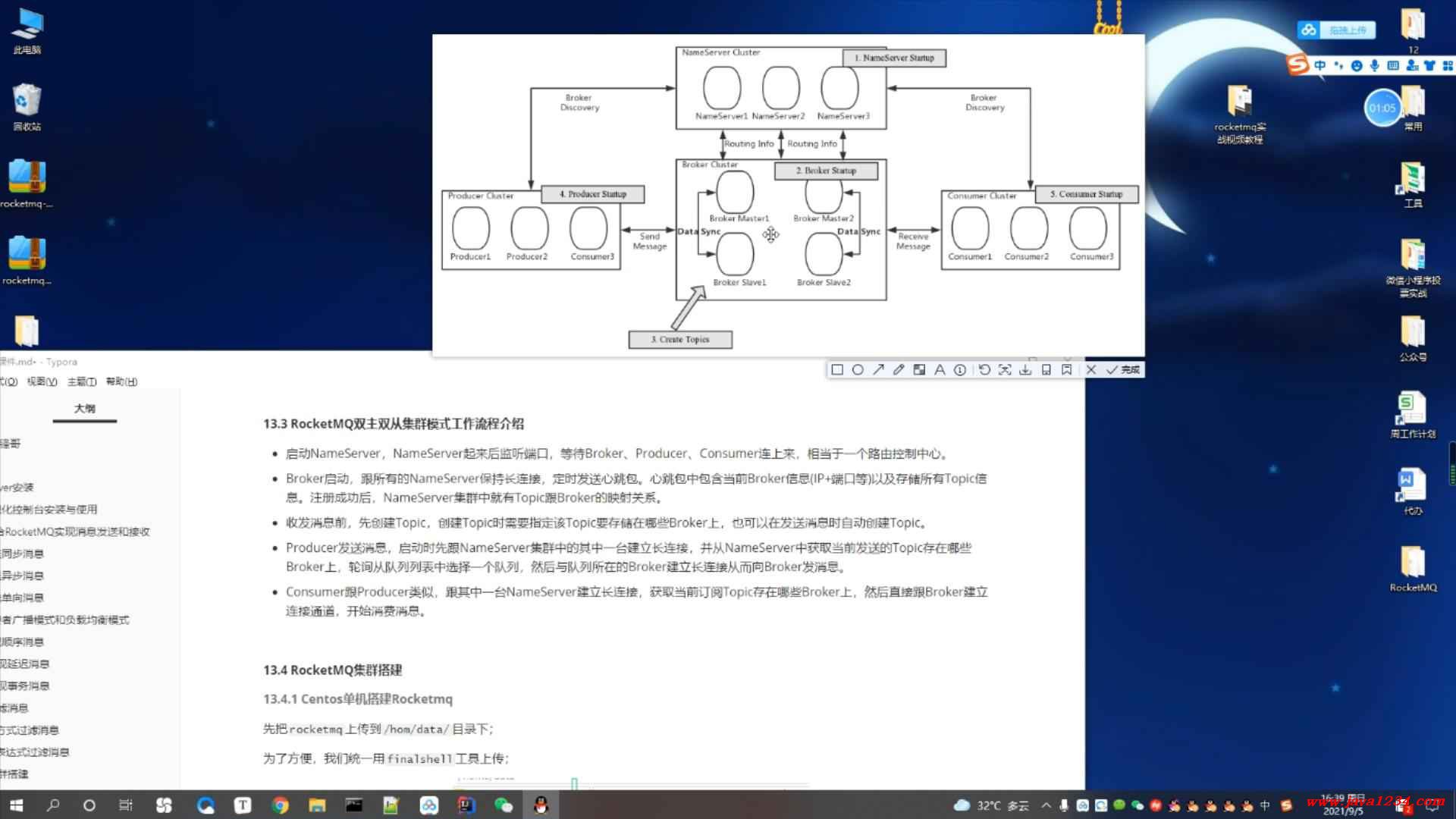Image resolution: width=1456 pixels, height=819 pixels.
Task: Open the 视图(V) menu in Typora
Action: coord(42,381)
